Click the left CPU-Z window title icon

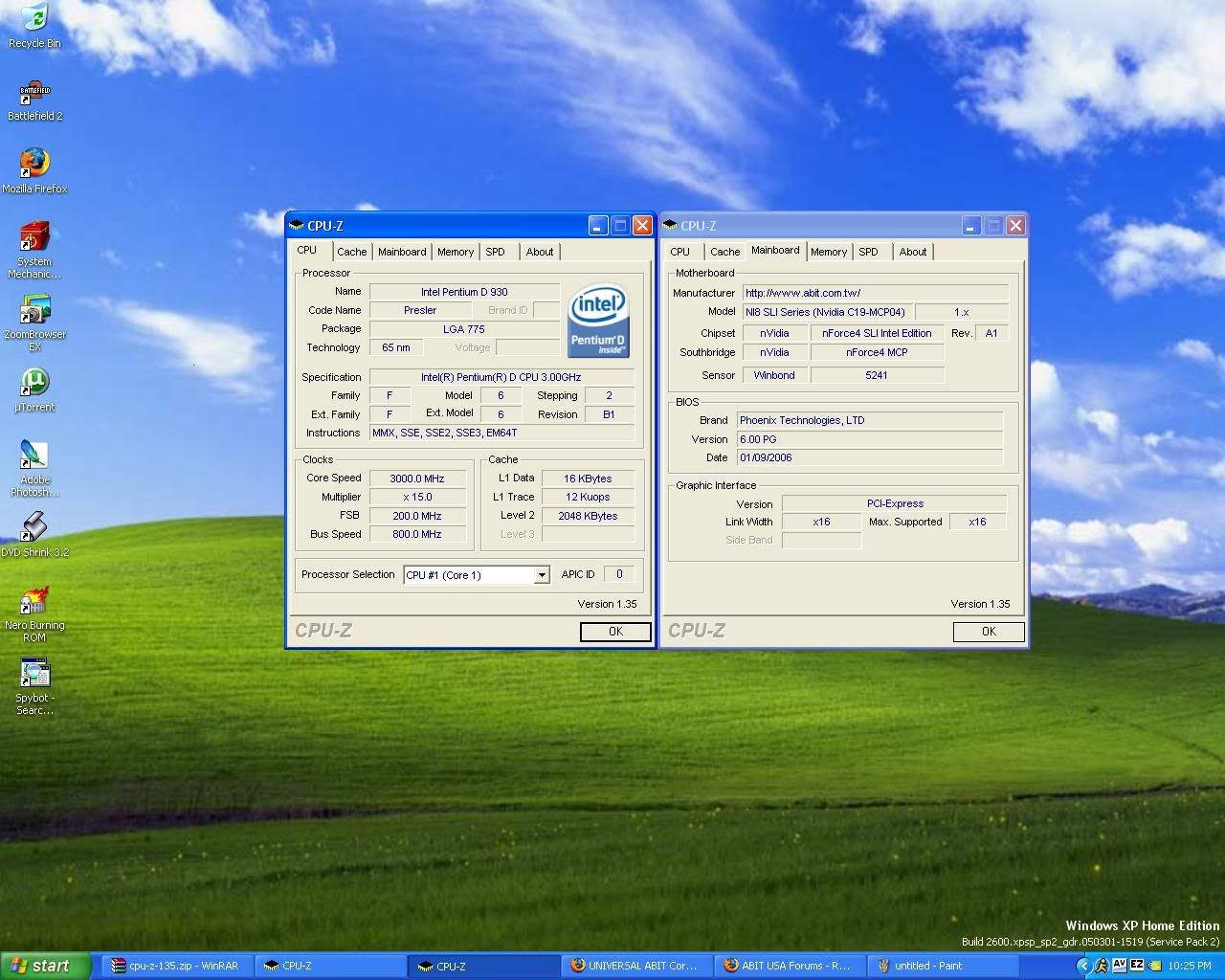297,226
